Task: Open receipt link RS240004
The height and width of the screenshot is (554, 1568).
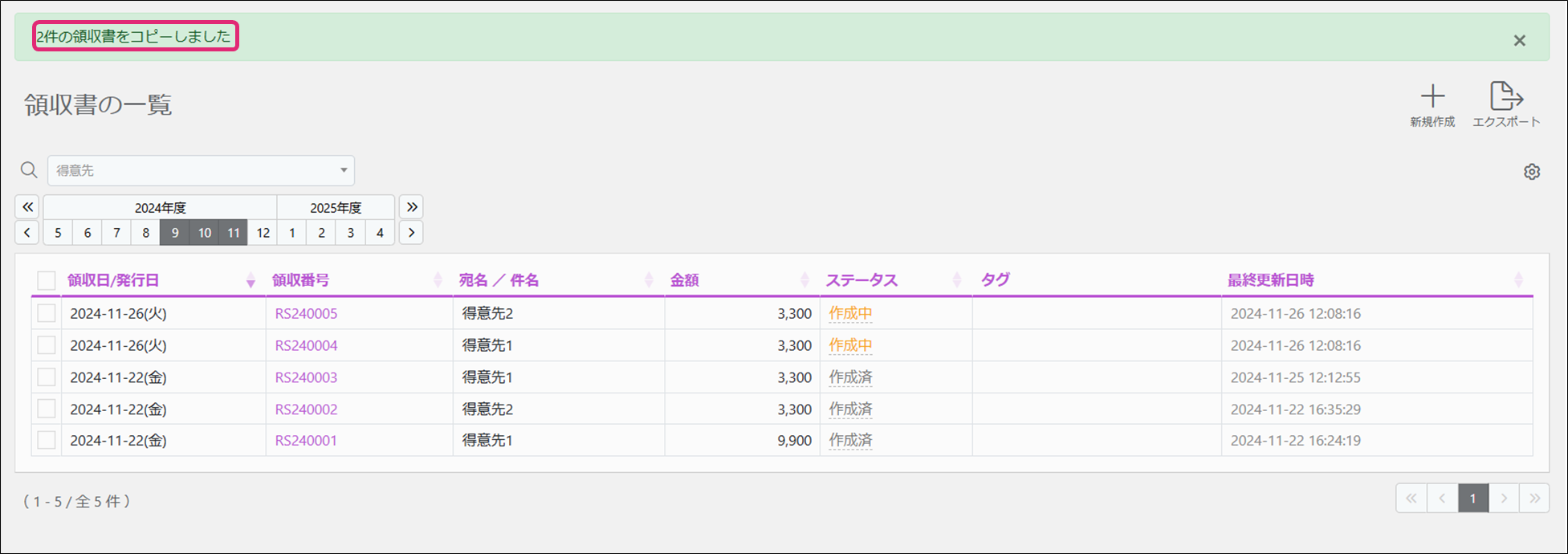Action: click(x=306, y=345)
